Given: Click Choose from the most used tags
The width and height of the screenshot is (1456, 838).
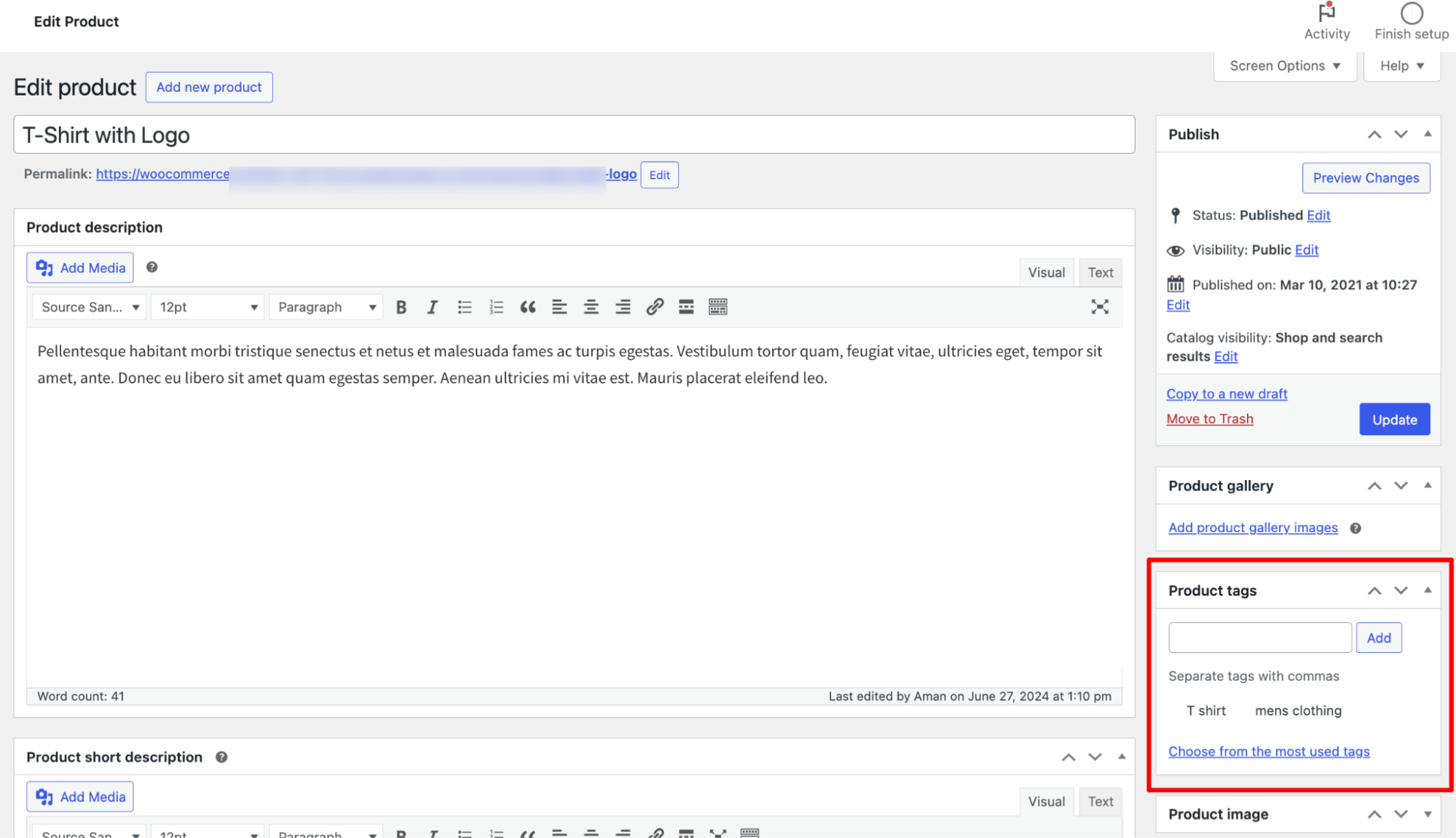Looking at the screenshot, I should tap(1269, 751).
